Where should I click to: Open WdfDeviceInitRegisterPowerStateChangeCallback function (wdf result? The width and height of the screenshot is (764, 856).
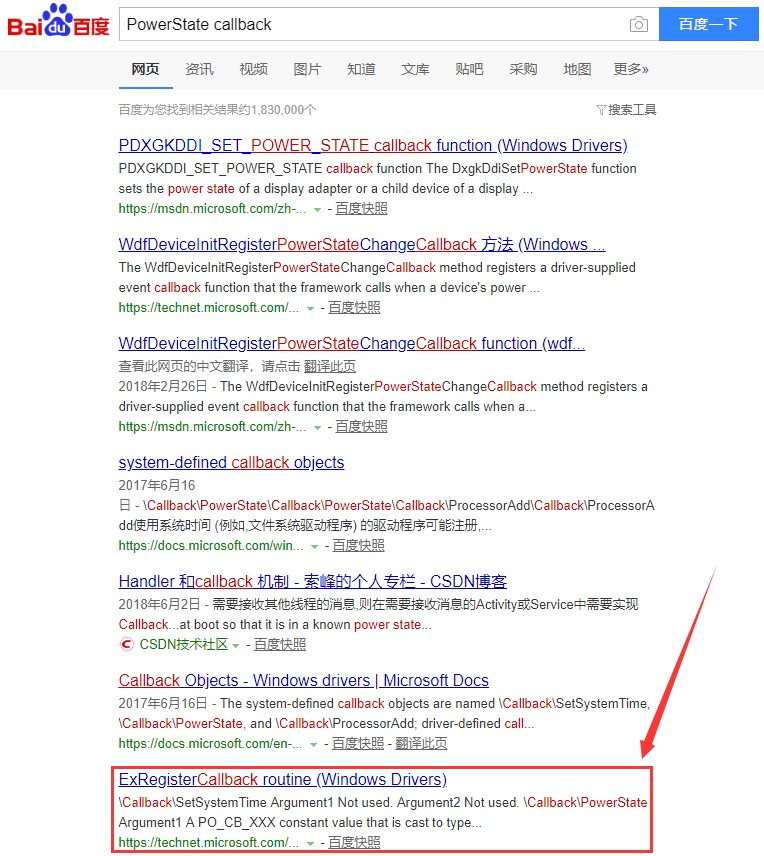(352, 343)
